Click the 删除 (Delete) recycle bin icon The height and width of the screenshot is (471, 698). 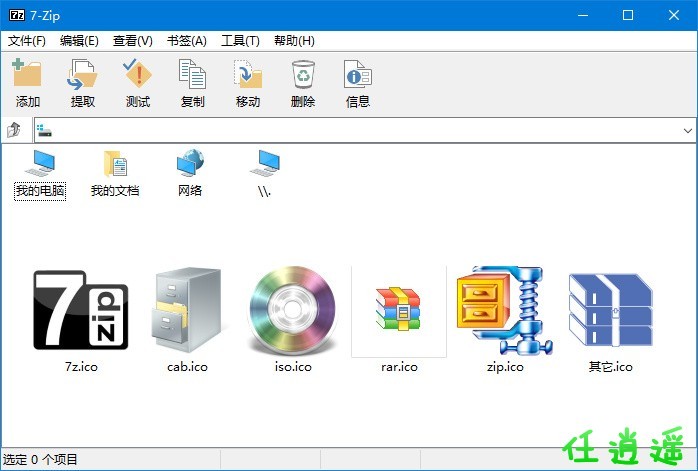click(303, 74)
